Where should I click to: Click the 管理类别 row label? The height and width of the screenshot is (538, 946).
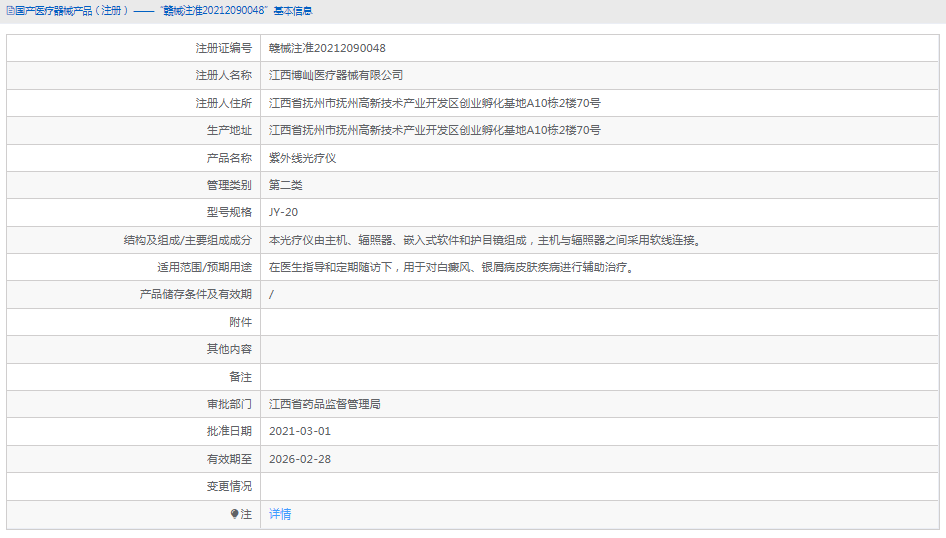tap(229, 185)
